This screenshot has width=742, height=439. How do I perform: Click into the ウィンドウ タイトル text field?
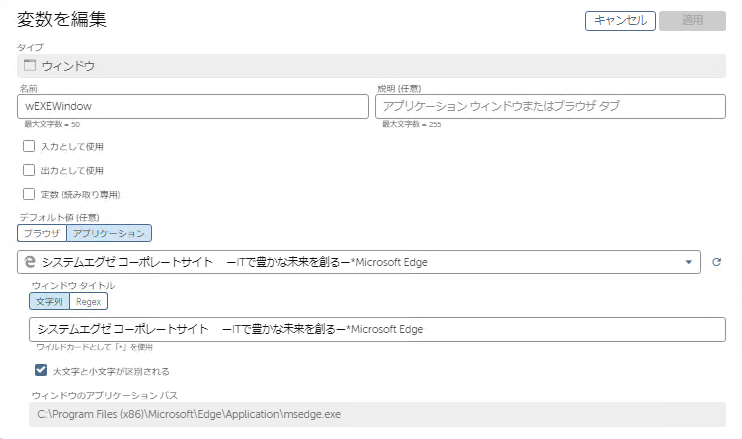click(x=377, y=330)
